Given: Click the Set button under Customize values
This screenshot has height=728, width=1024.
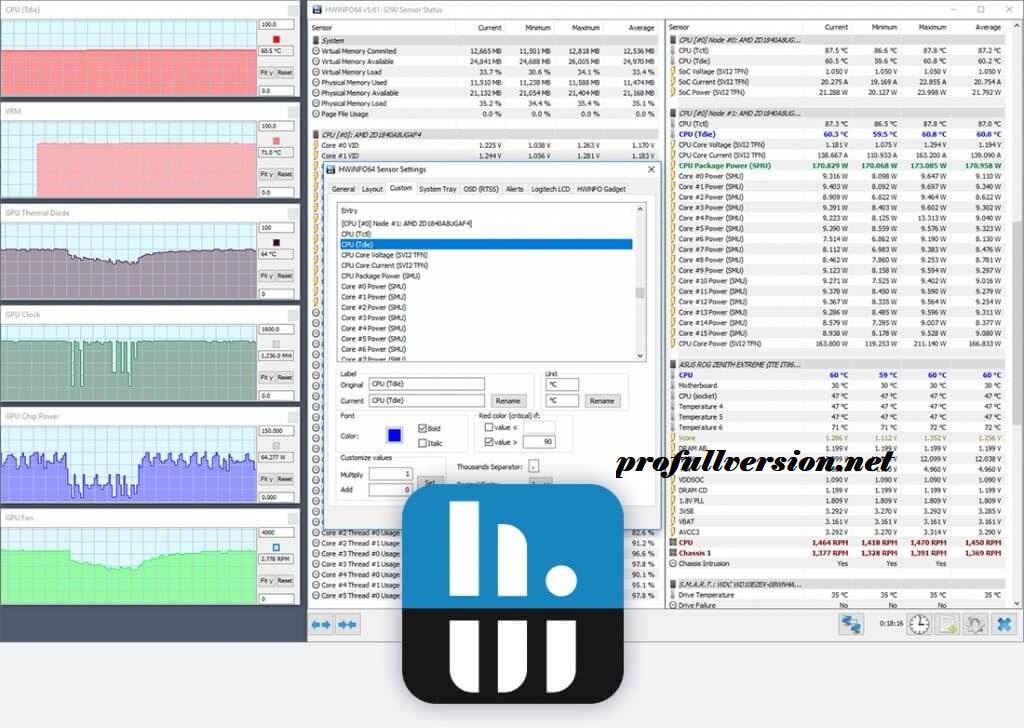Looking at the screenshot, I should [430, 481].
